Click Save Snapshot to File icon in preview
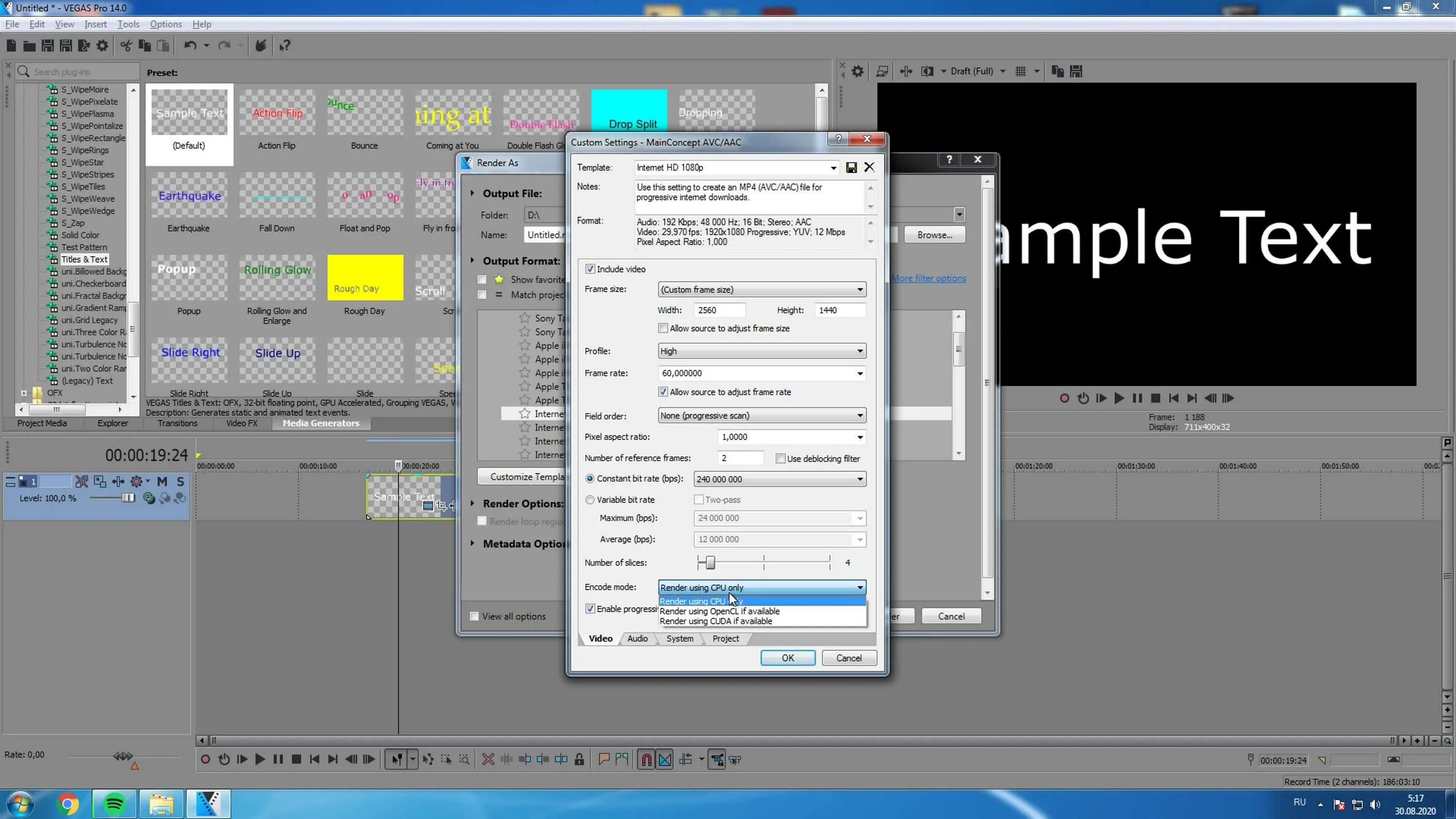 [x=1075, y=71]
